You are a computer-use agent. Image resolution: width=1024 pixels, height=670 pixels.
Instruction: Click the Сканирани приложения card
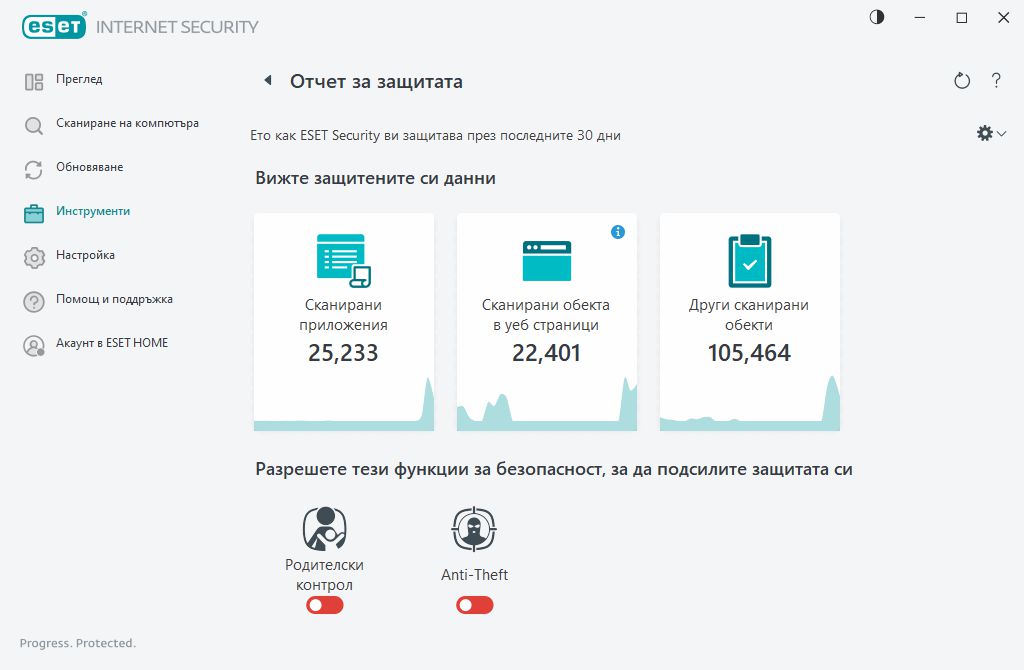click(x=344, y=321)
